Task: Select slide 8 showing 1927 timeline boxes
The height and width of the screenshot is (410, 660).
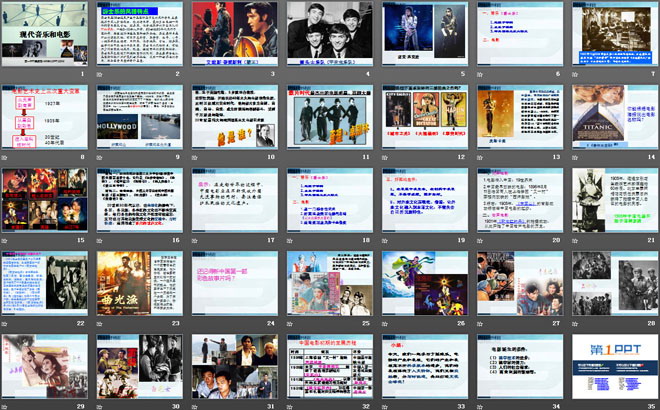Action: click(x=47, y=118)
